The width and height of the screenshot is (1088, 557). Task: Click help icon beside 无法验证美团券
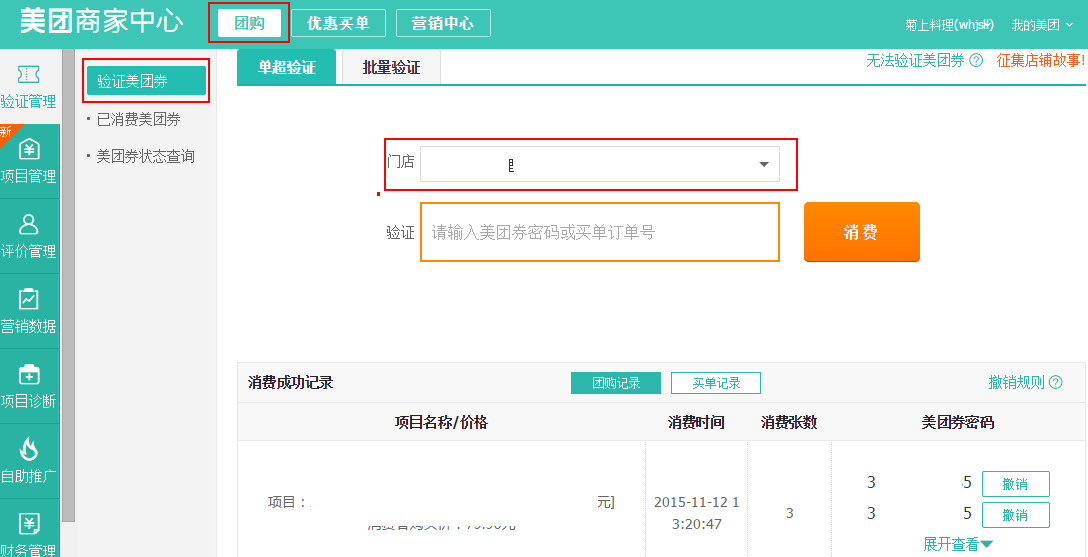tap(976, 60)
